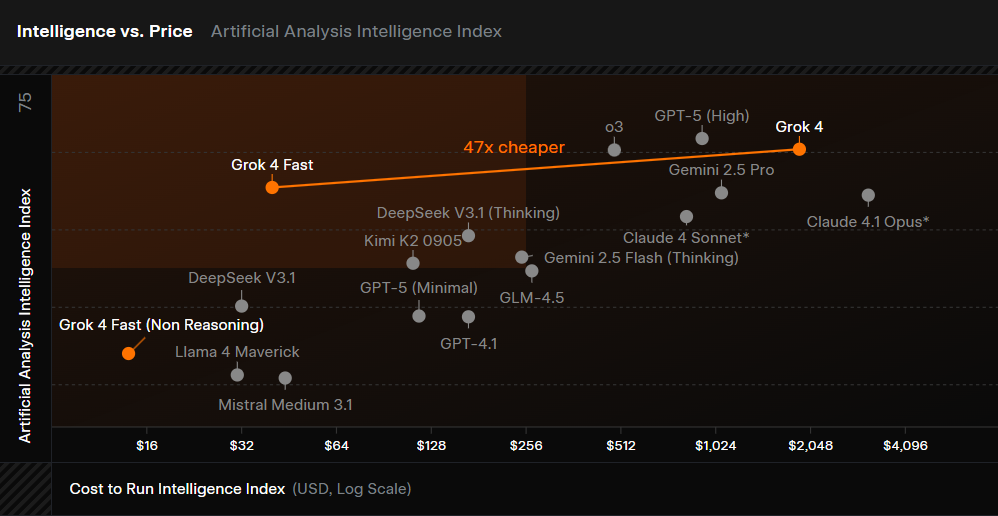Select the Gemini 2.5 Flash (Thinking) point
Viewport: 998px width, 516px height.
click(521, 257)
